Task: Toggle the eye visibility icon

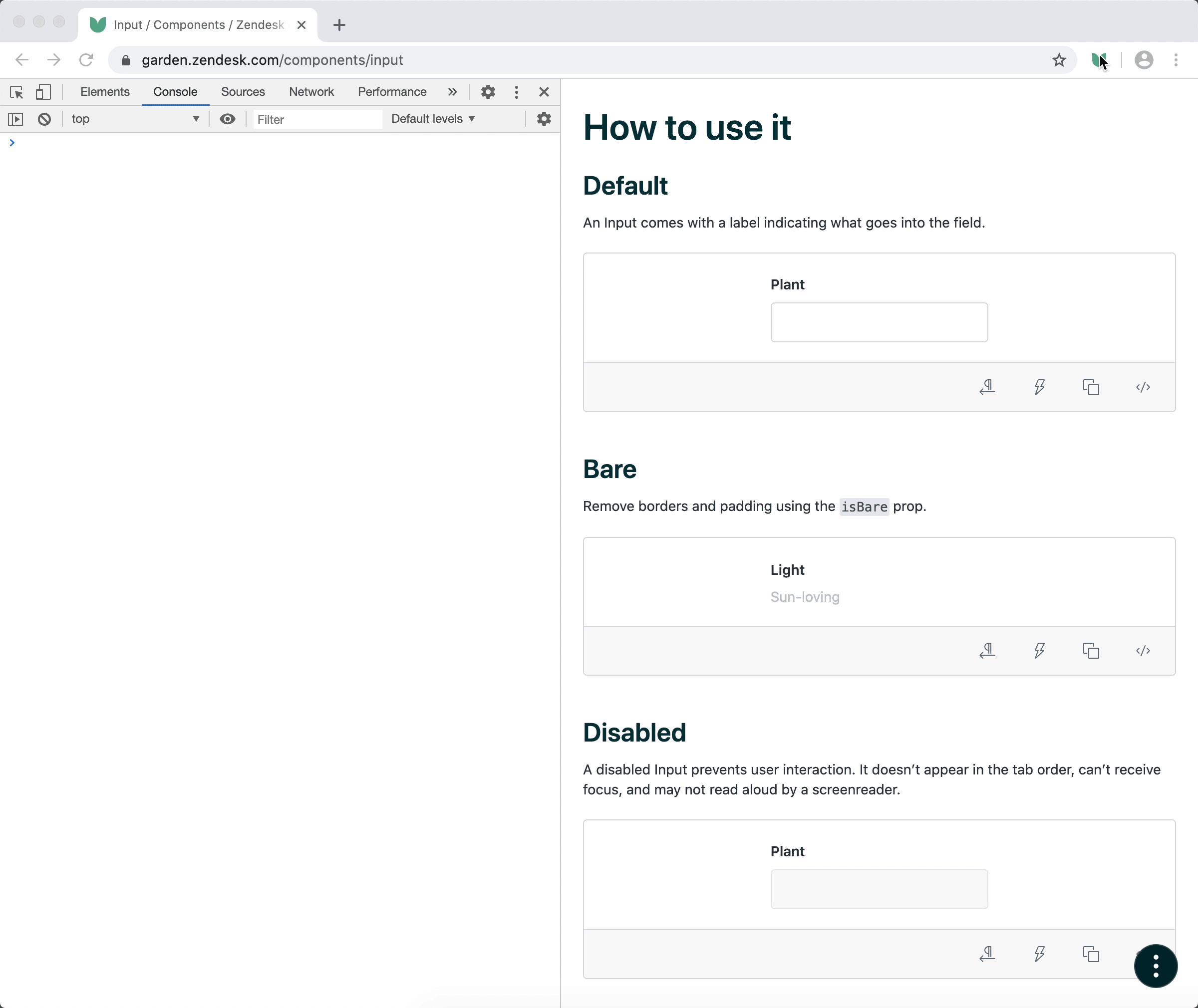Action: pyautogui.click(x=227, y=119)
